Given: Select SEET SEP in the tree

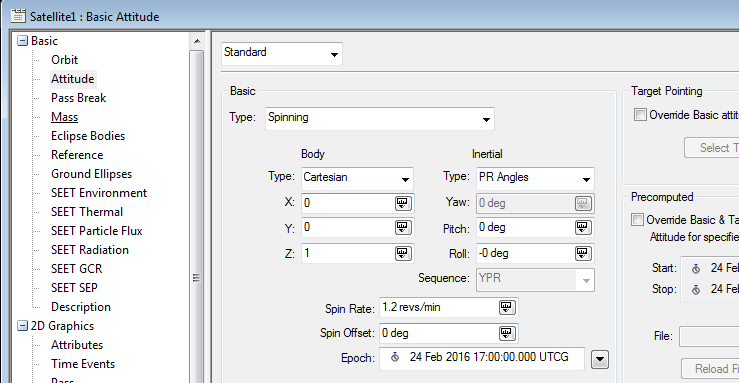Looking at the screenshot, I should [x=74, y=288].
